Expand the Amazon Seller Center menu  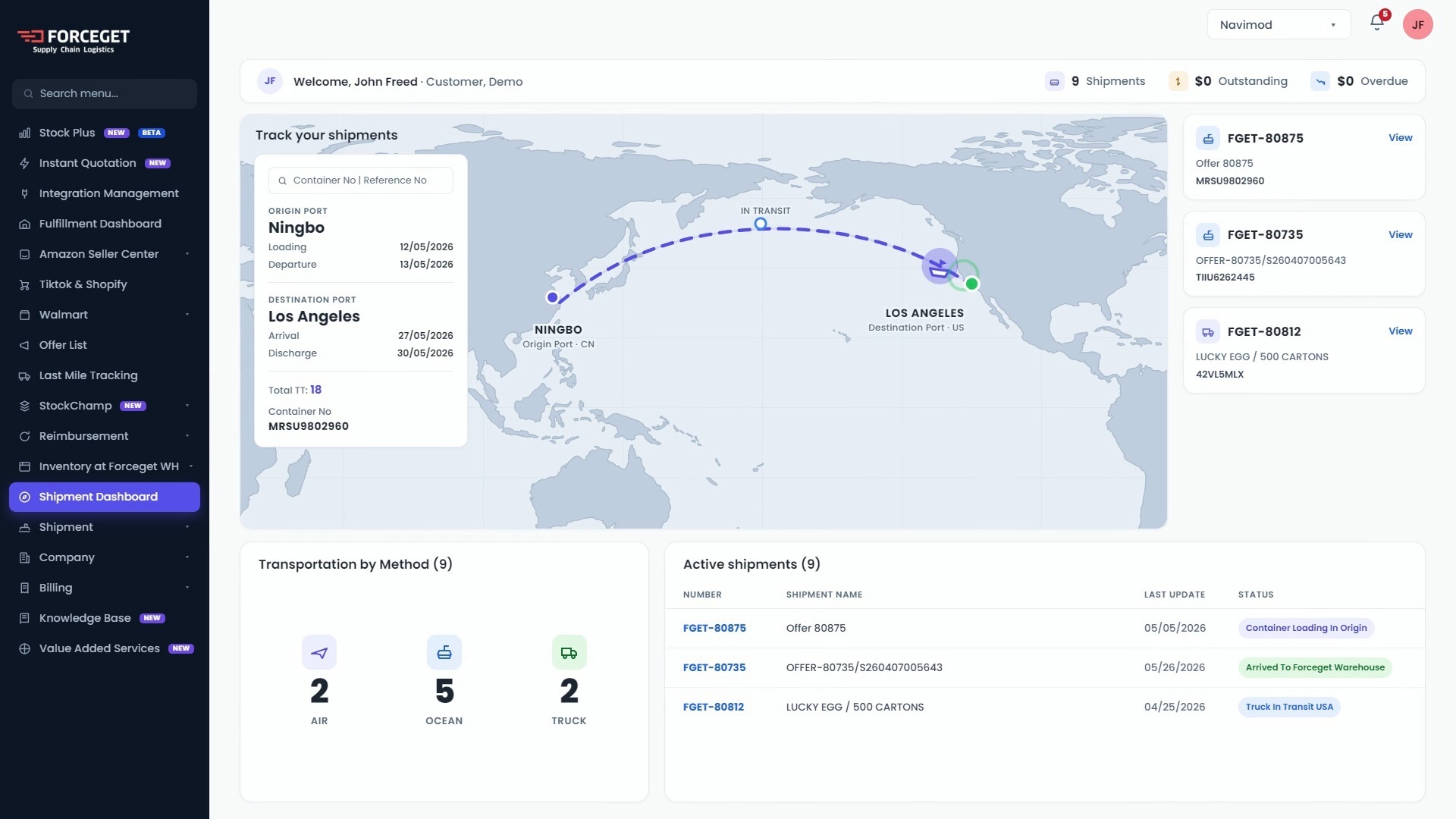point(105,254)
